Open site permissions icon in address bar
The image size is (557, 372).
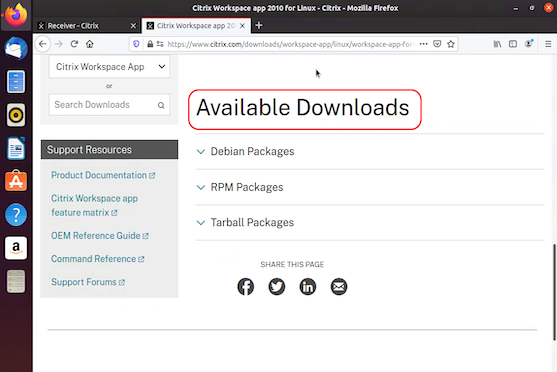[x=160, y=44]
